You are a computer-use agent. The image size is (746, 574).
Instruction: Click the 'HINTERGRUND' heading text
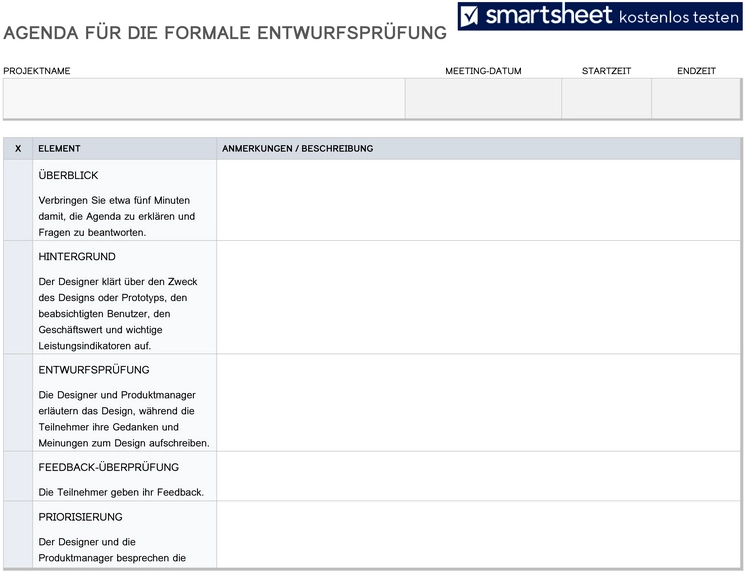[x=77, y=257]
